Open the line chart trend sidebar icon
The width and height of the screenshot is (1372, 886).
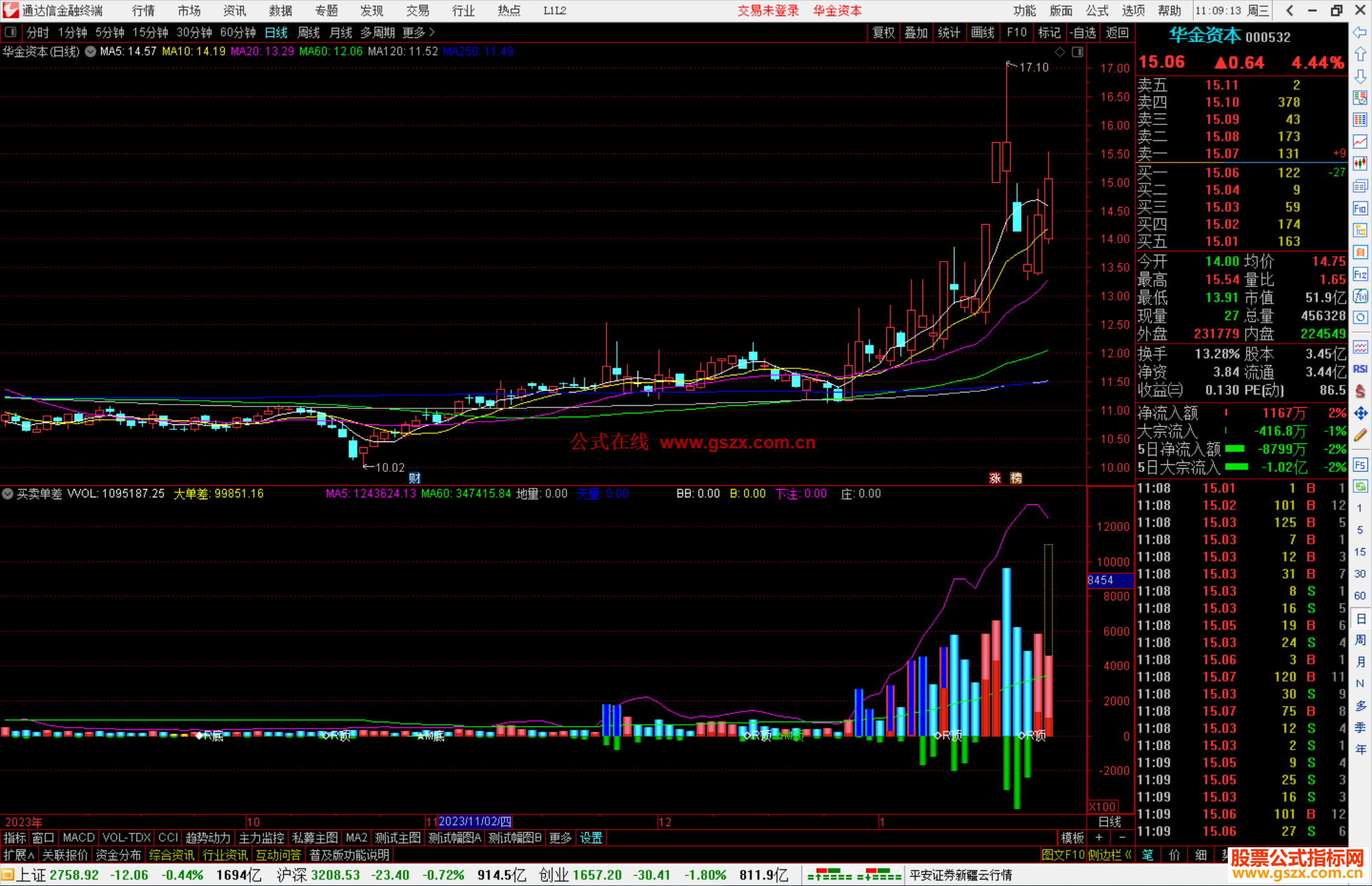tap(1360, 141)
